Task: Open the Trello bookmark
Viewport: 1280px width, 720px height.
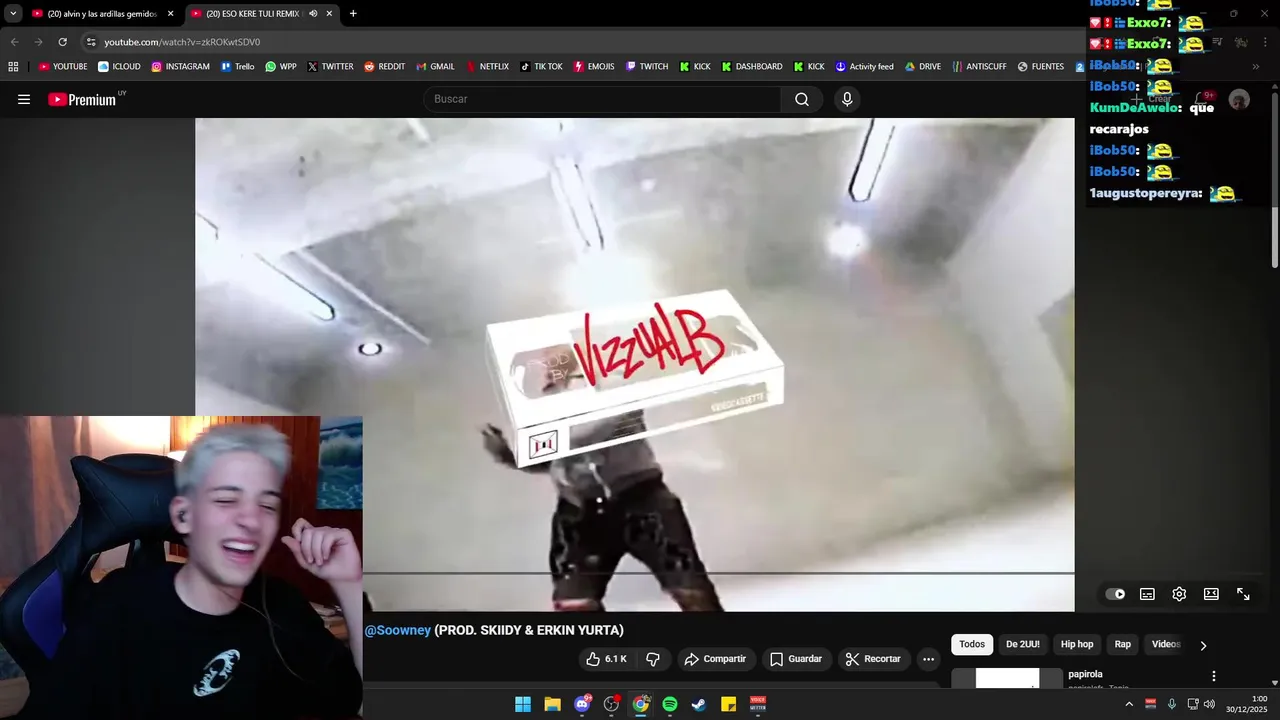Action: [237, 67]
